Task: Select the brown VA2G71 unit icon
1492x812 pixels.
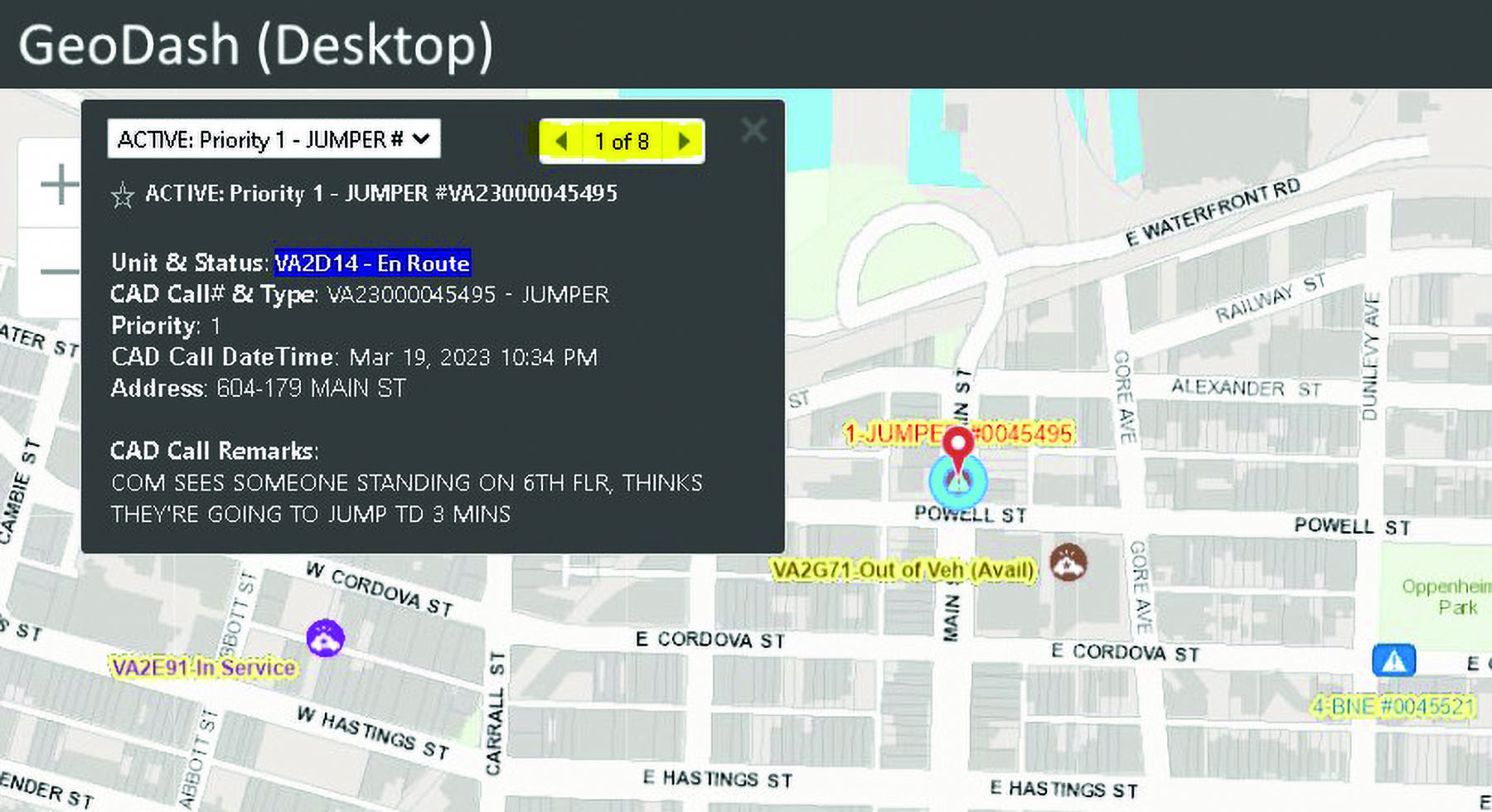Action: pos(1068,563)
